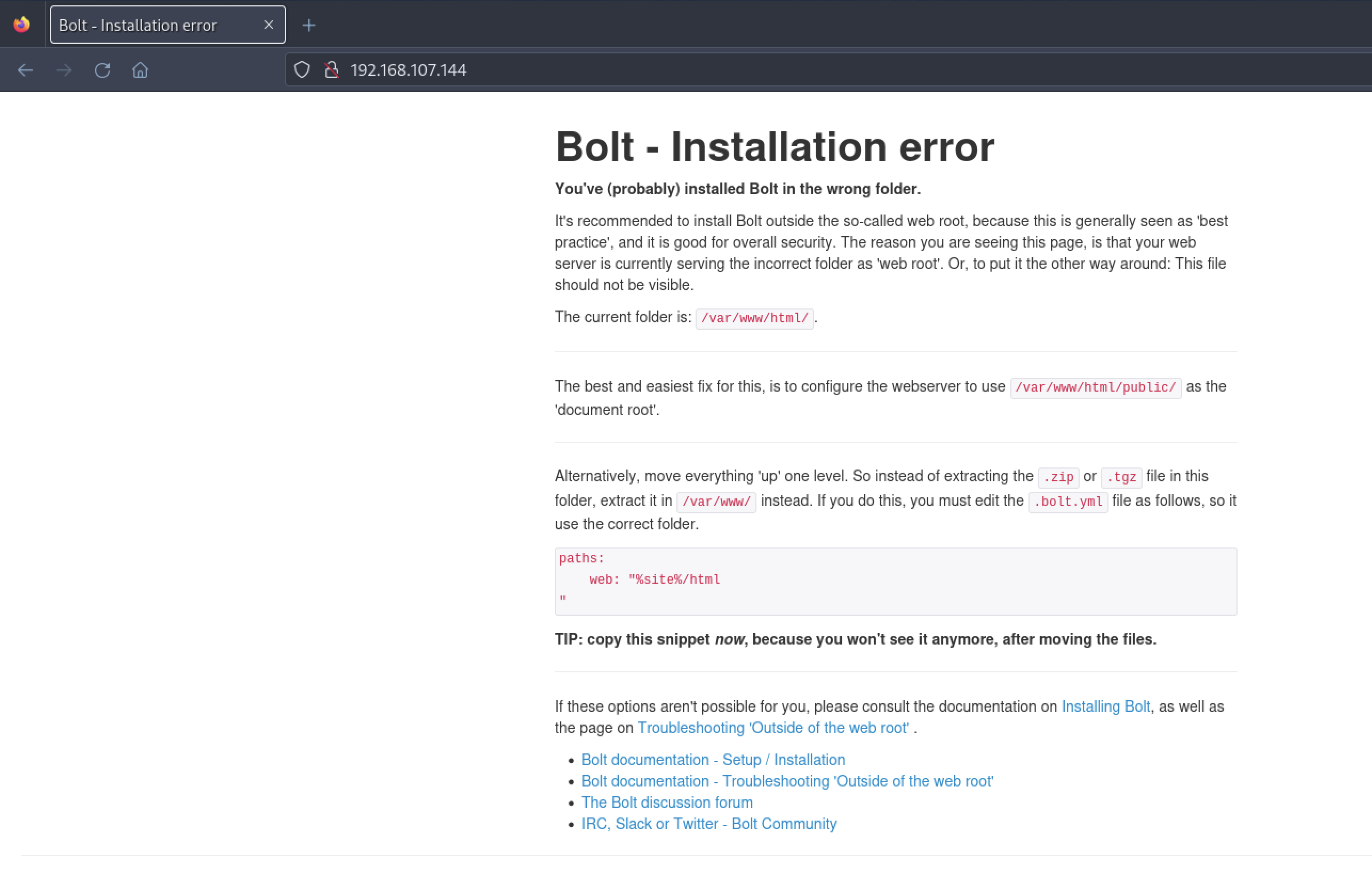Visit The Bolt discussion forum
The width and height of the screenshot is (1372, 890).
pos(667,802)
